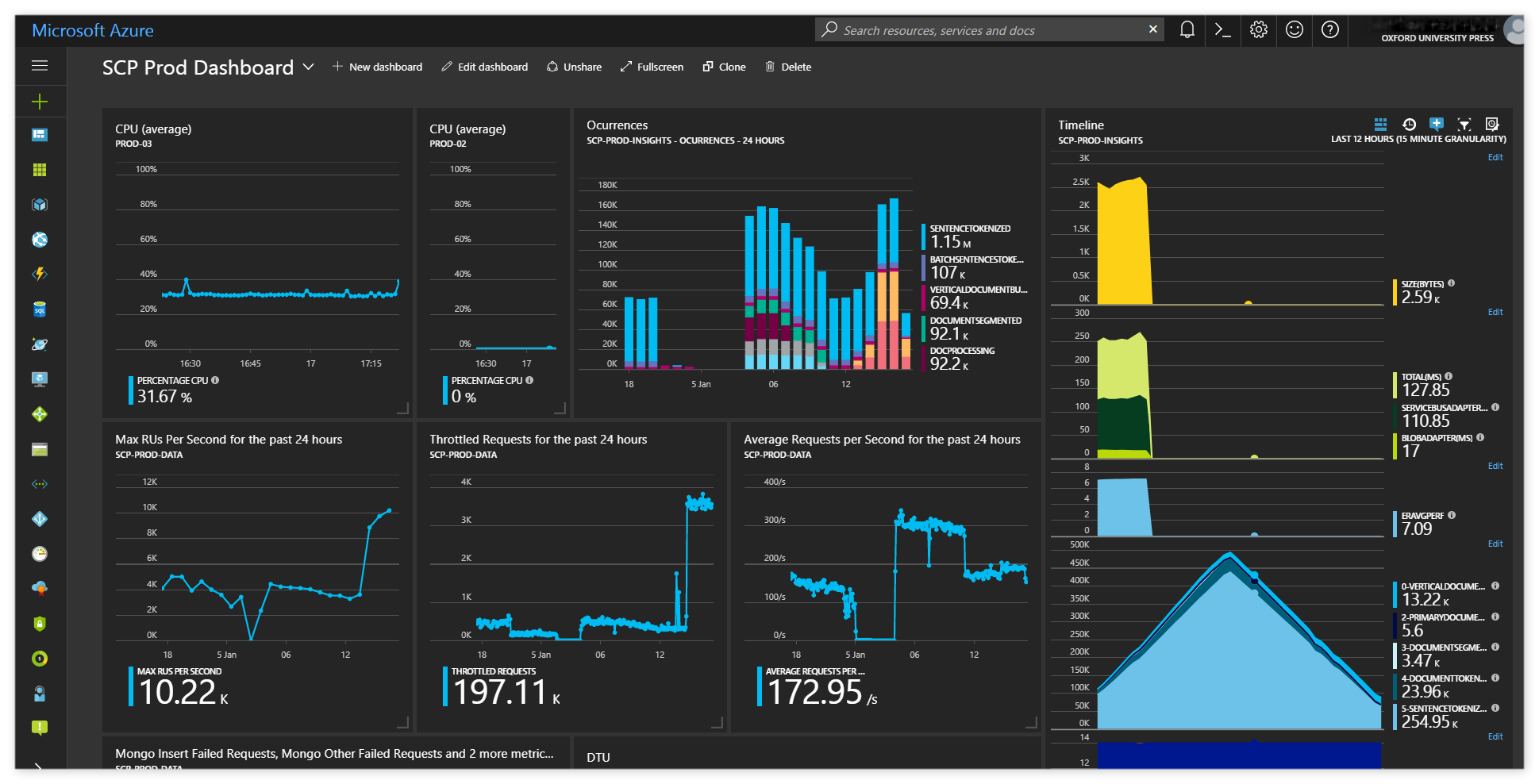The image size is (1539, 784).
Task: Click the DOCPROCESSING legend color bar
Action: [x=923, y=359]
